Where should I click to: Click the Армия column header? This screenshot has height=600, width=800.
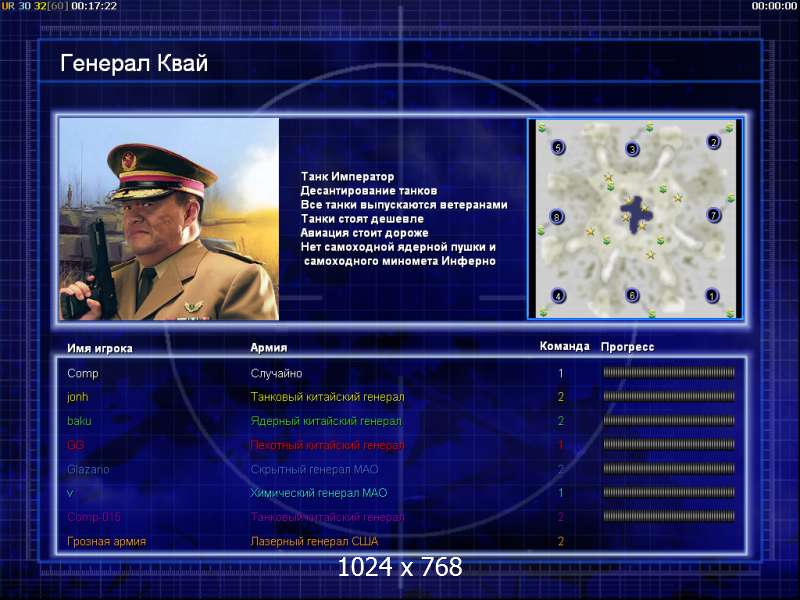[x=268, y=347]
